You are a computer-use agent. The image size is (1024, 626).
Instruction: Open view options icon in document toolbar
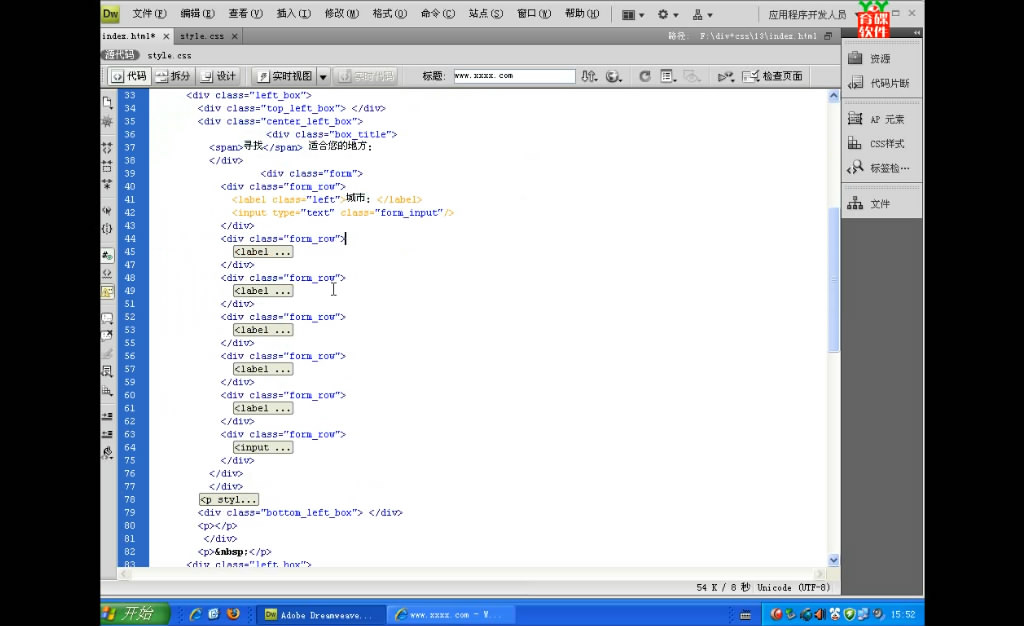[667, 76]
